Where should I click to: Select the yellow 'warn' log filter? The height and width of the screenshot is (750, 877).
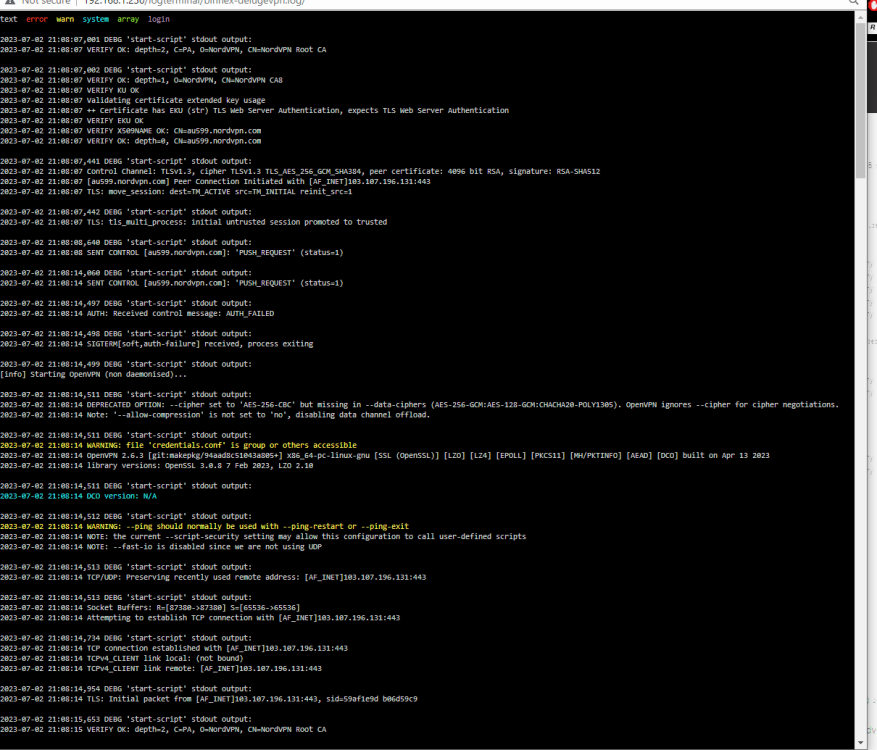coord(65,19)
